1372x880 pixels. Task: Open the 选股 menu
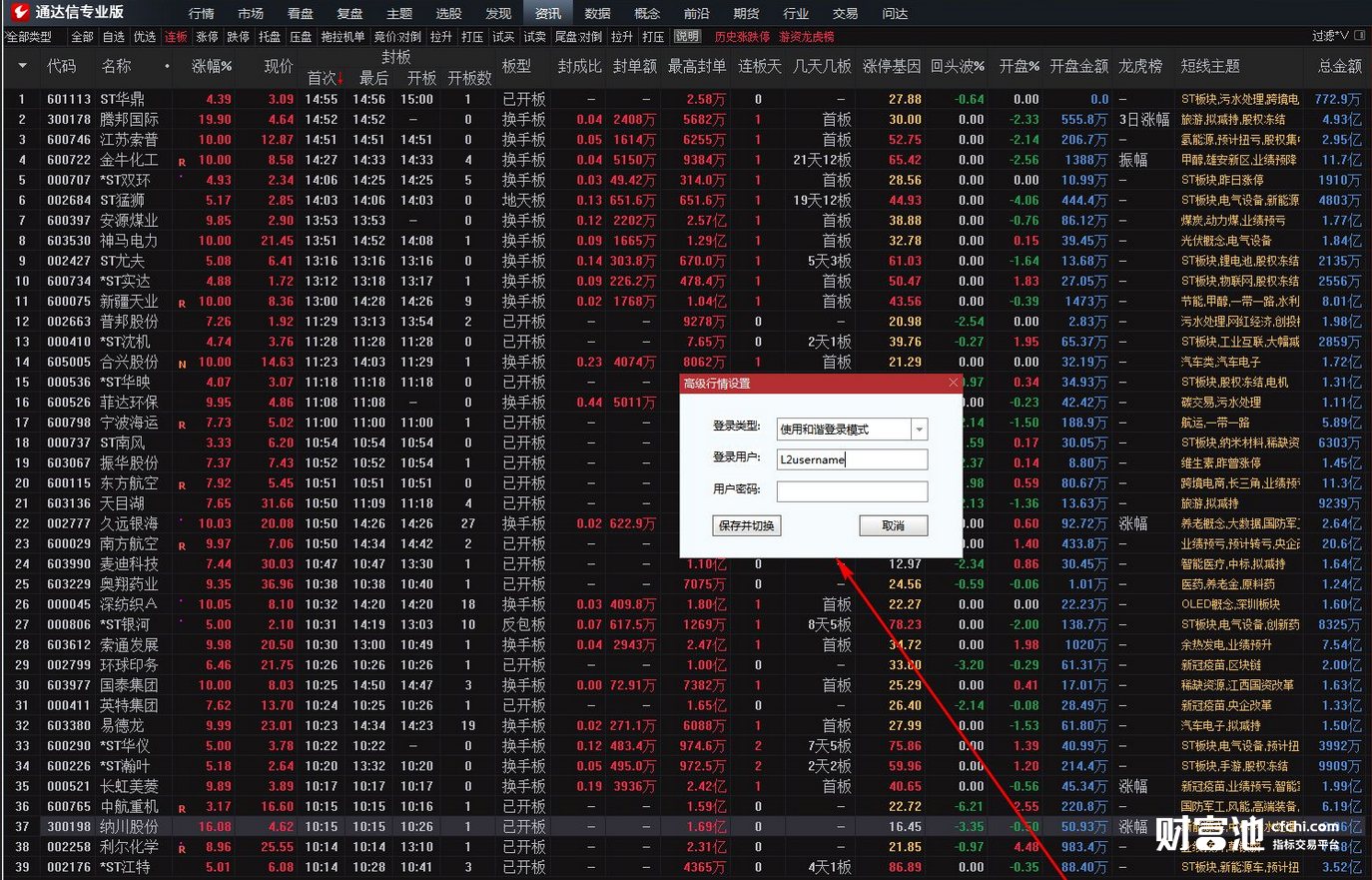pyautogui.click(x=448, y=13)
